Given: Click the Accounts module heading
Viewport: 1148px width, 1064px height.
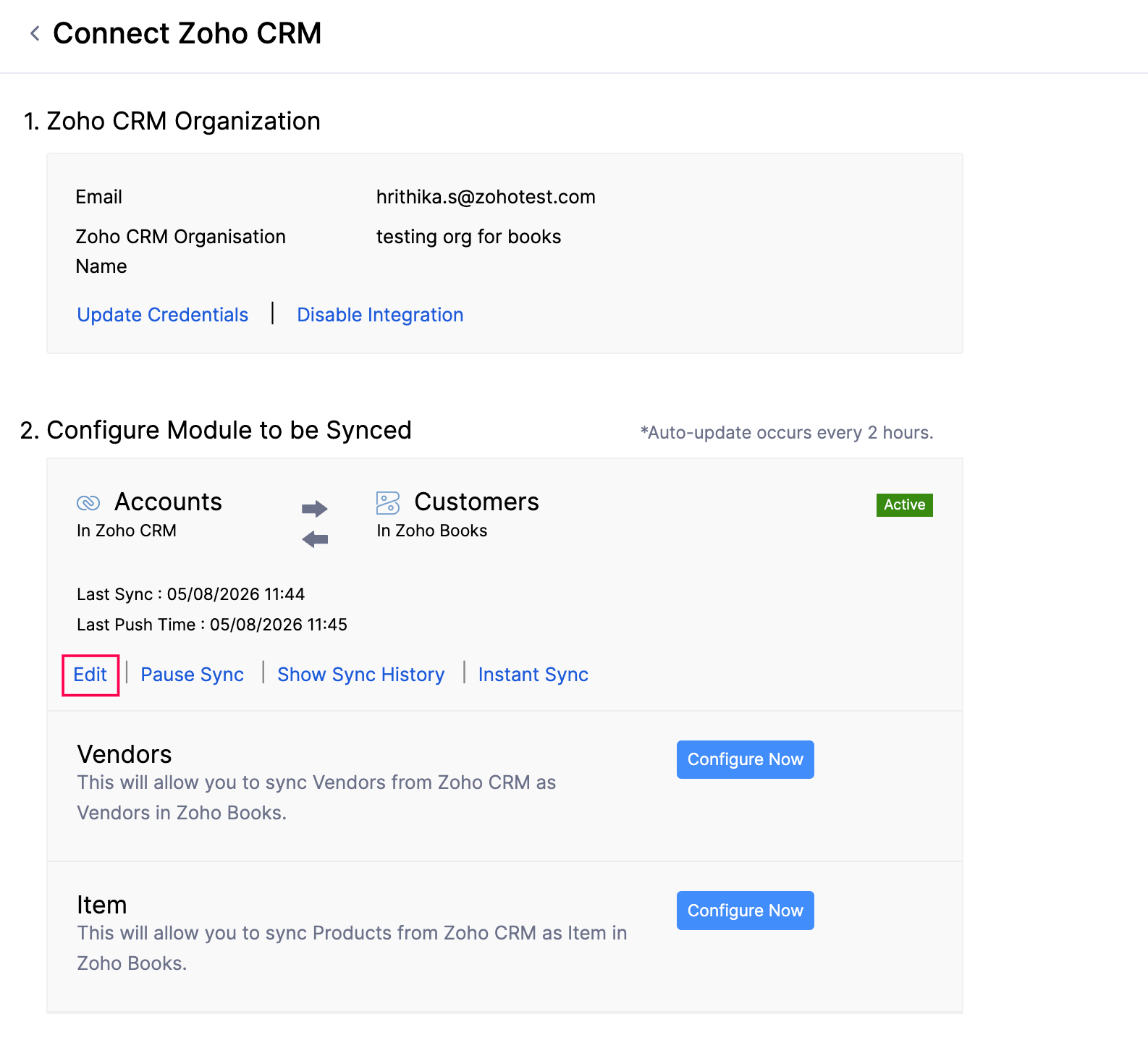Looking at the screenshot, I should coord(169,502).
